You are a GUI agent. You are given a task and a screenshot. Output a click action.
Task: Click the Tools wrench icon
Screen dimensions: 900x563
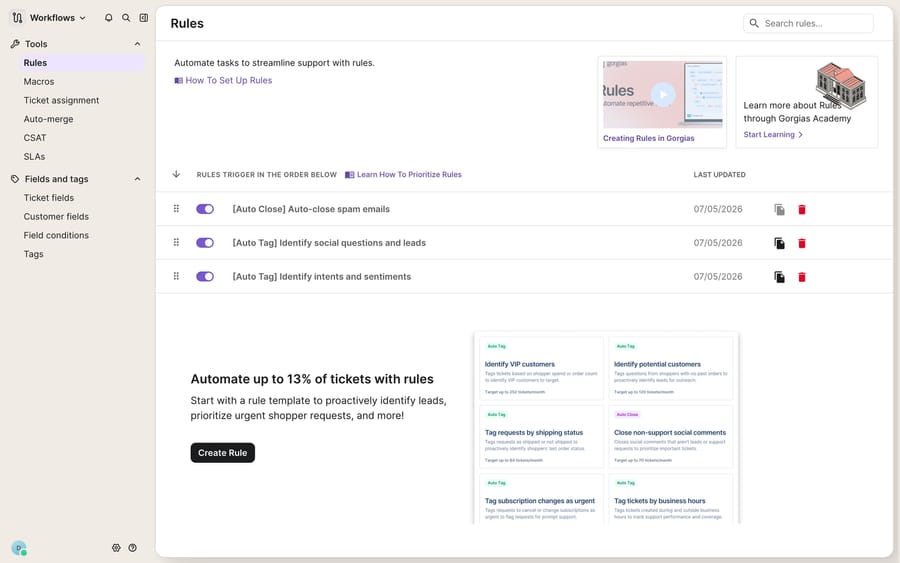[x=15, y=44]
